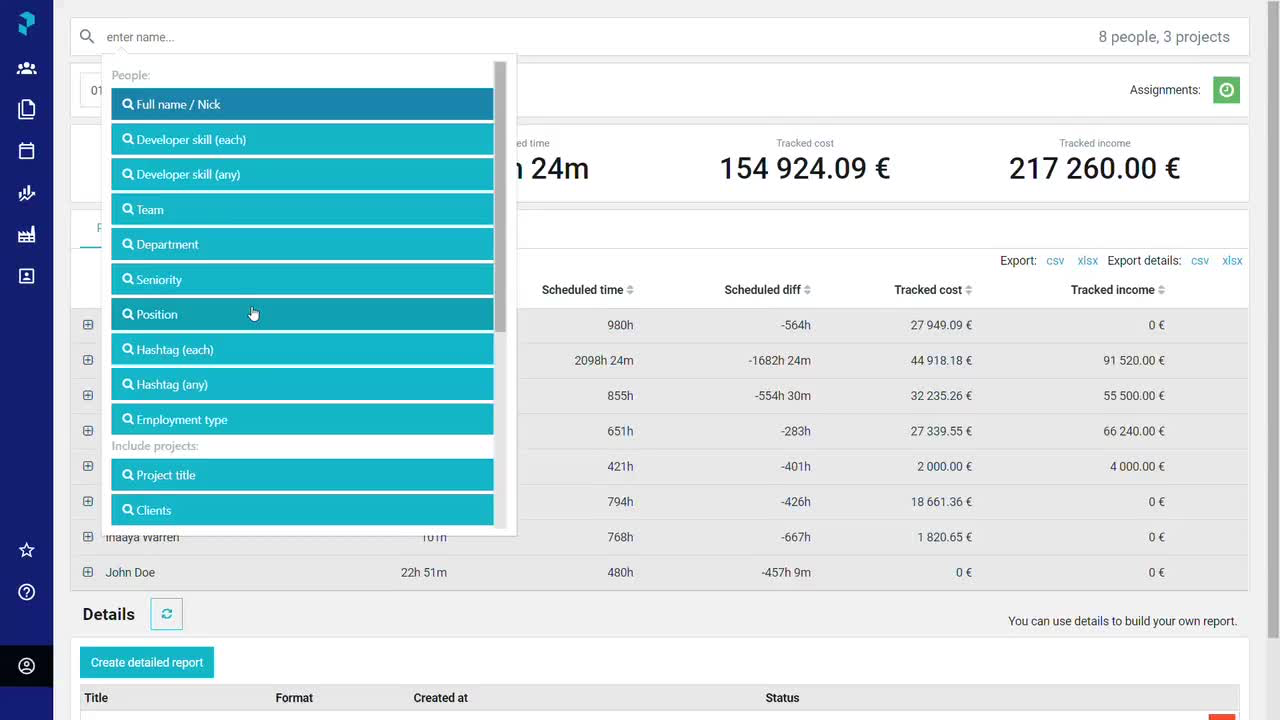Pick the Team filter option

point(302,209)
